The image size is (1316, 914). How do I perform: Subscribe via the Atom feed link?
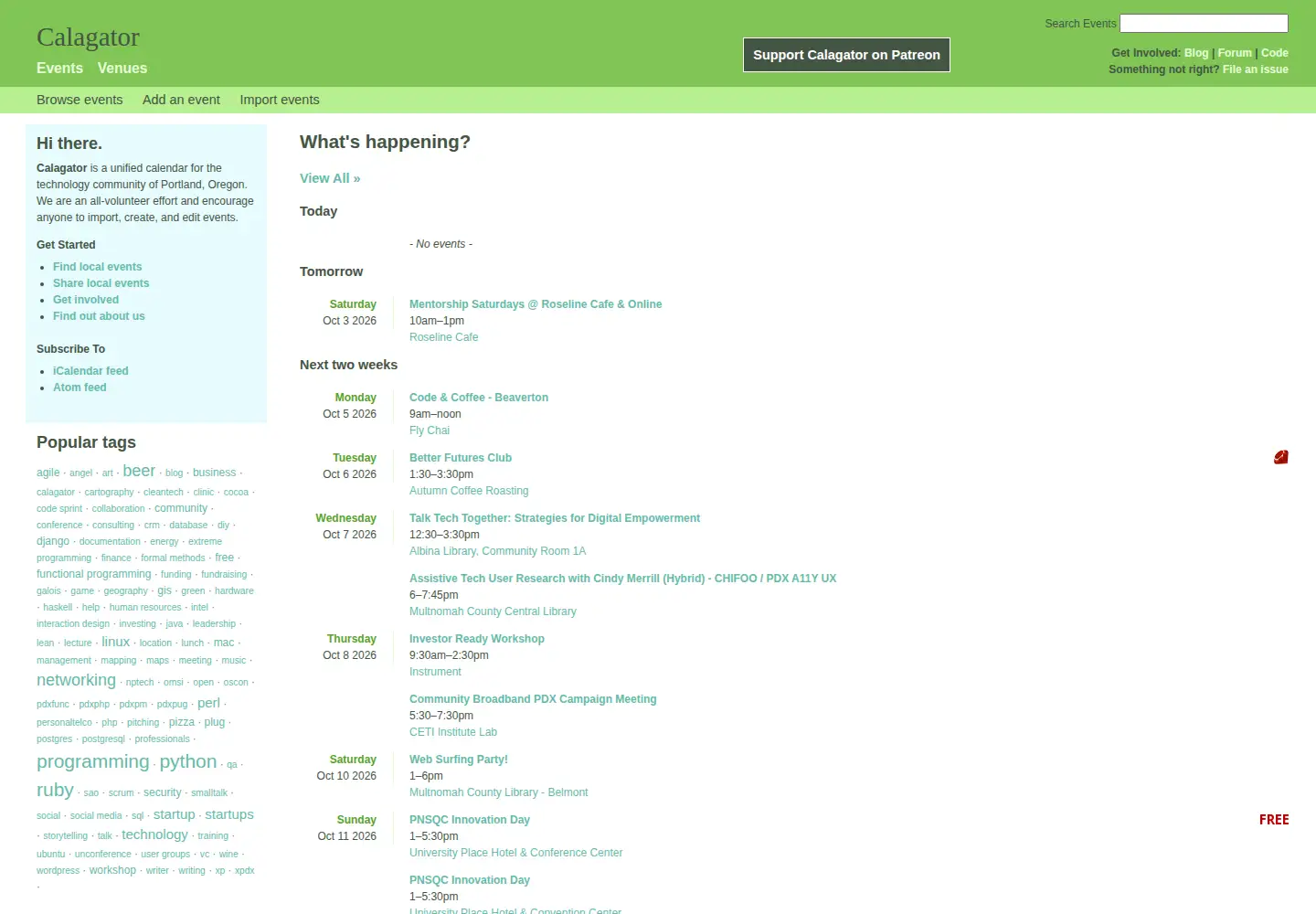[80, 388]
